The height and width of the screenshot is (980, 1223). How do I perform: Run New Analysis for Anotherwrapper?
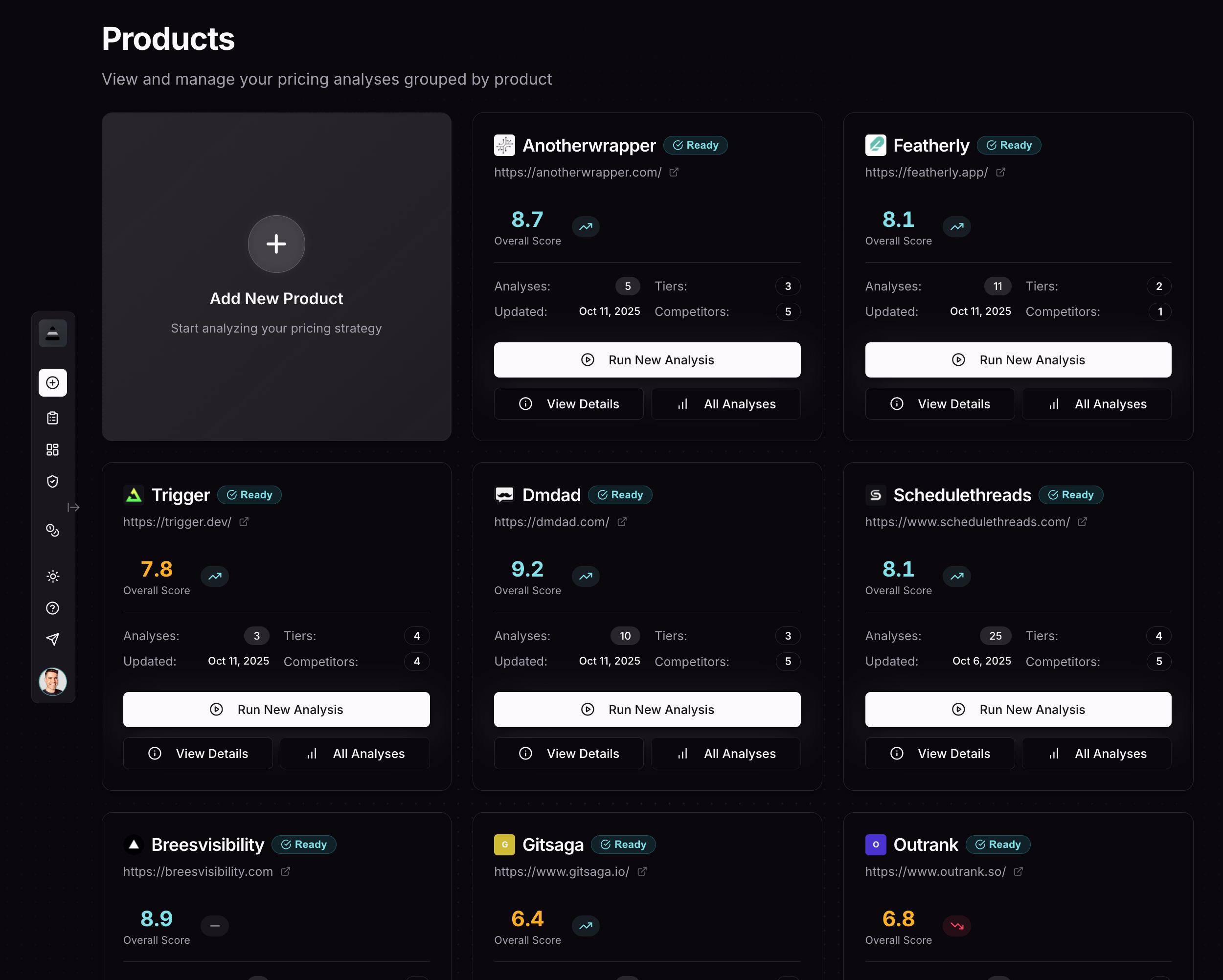tap(647, 359)
